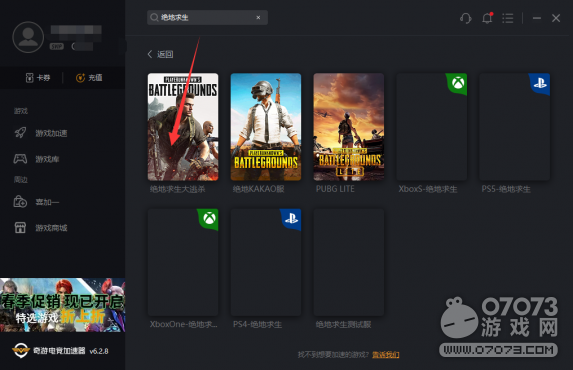Open 充值 recharge option
The height and width of the screenshot is (370, 573).
pyautogui.click(x=89, y=78)
